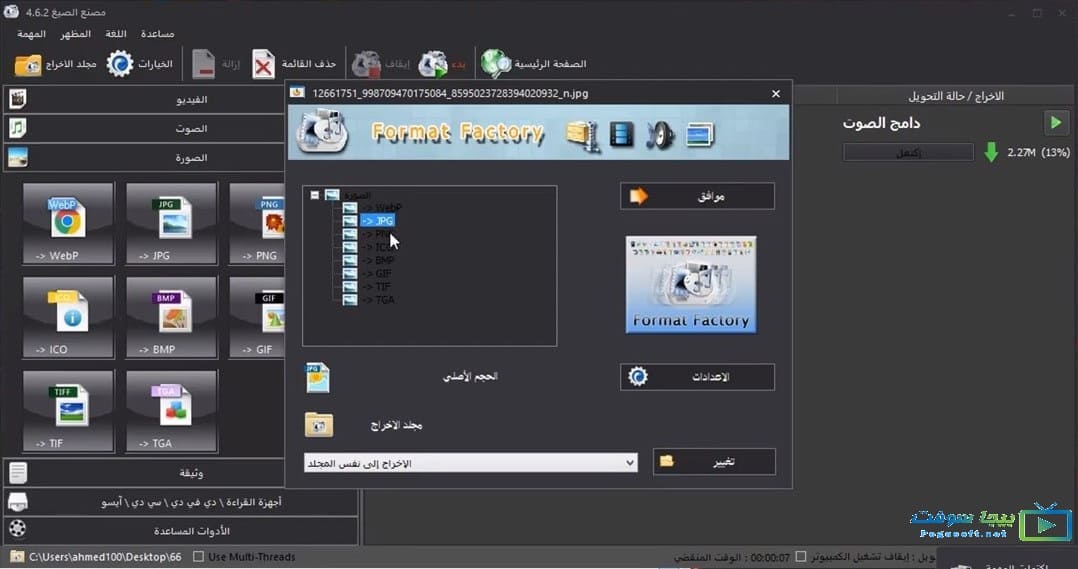This screenshot has width=1078, height=569.
Task: Select the JPG conversion tile
Action: (x=171, y=223)
